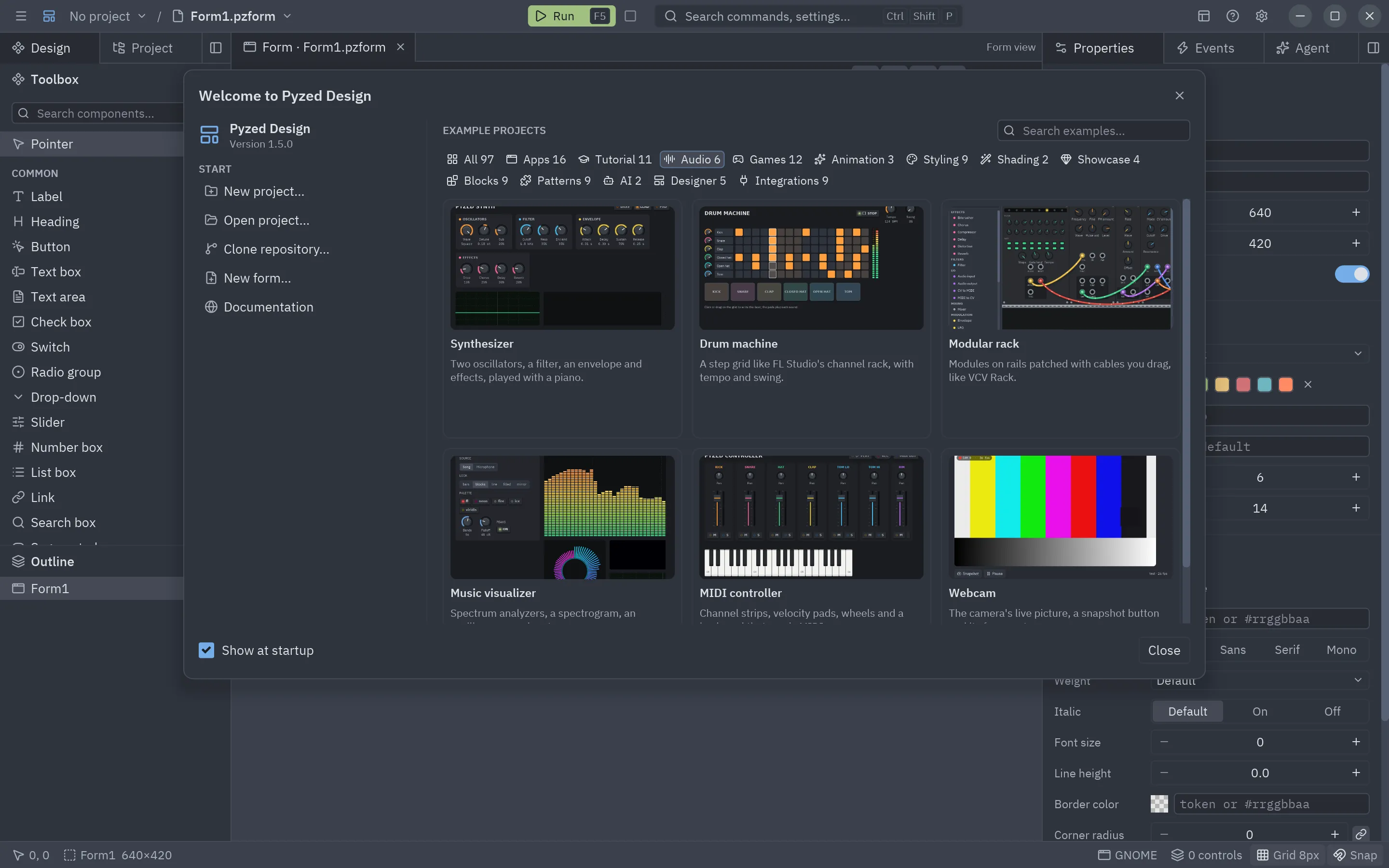Click the corner radius link icon
Screen dimensions: 1389x868
(1360, 834)
